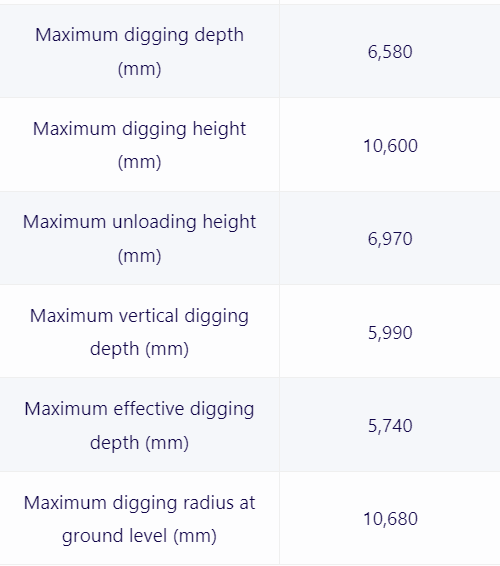Image resolution: width=500 pixels, height=566 pixels.
Task: Select the 5,990 value
Action: point(390,332)
